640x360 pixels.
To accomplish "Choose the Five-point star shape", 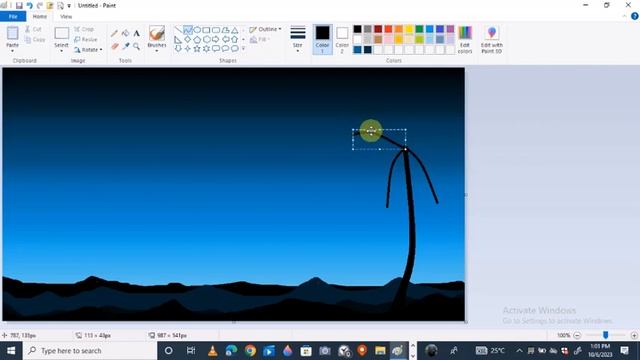I will [197, 49].
